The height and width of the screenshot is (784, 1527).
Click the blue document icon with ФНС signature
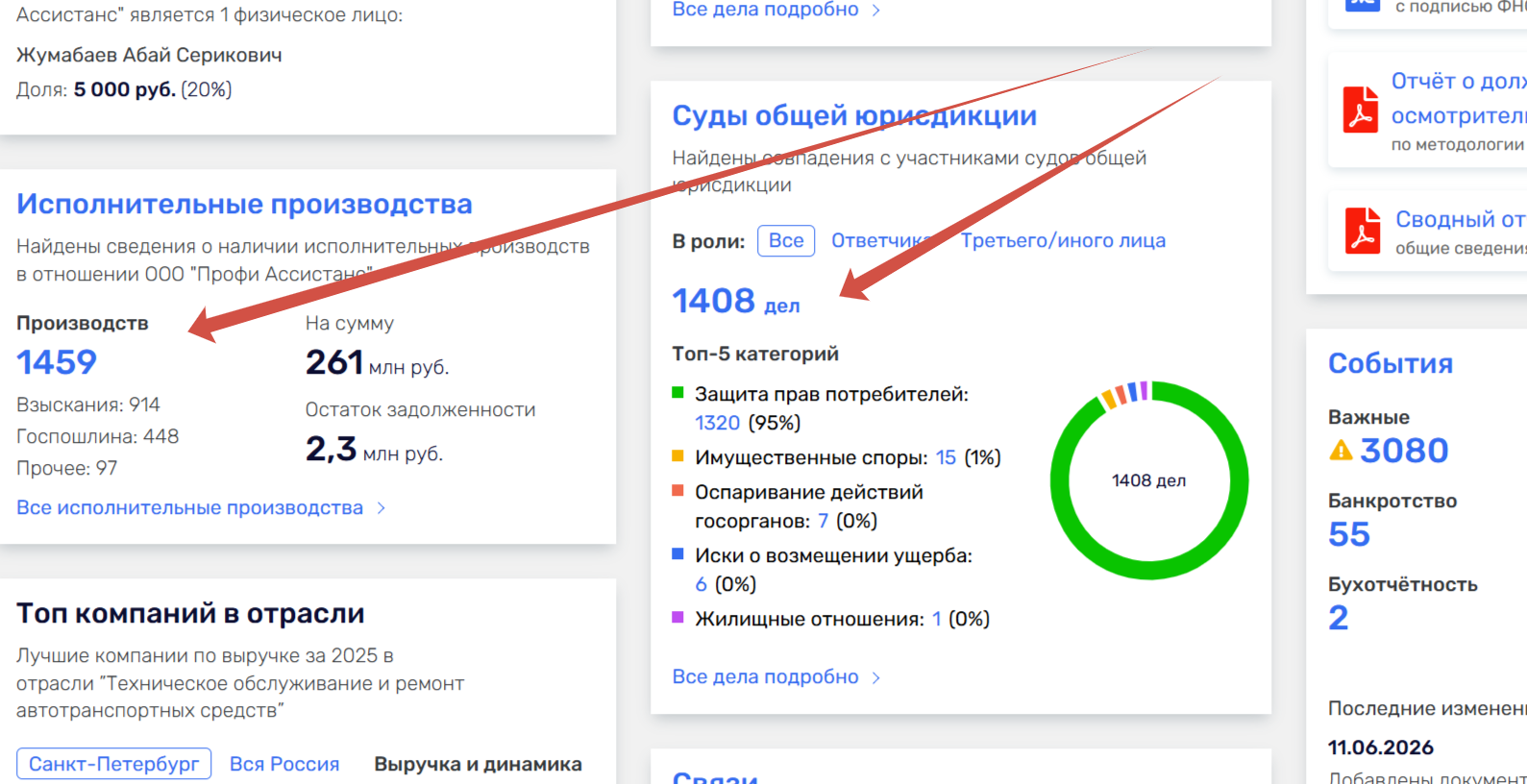pyautogui.click(x=1362, y=5)
